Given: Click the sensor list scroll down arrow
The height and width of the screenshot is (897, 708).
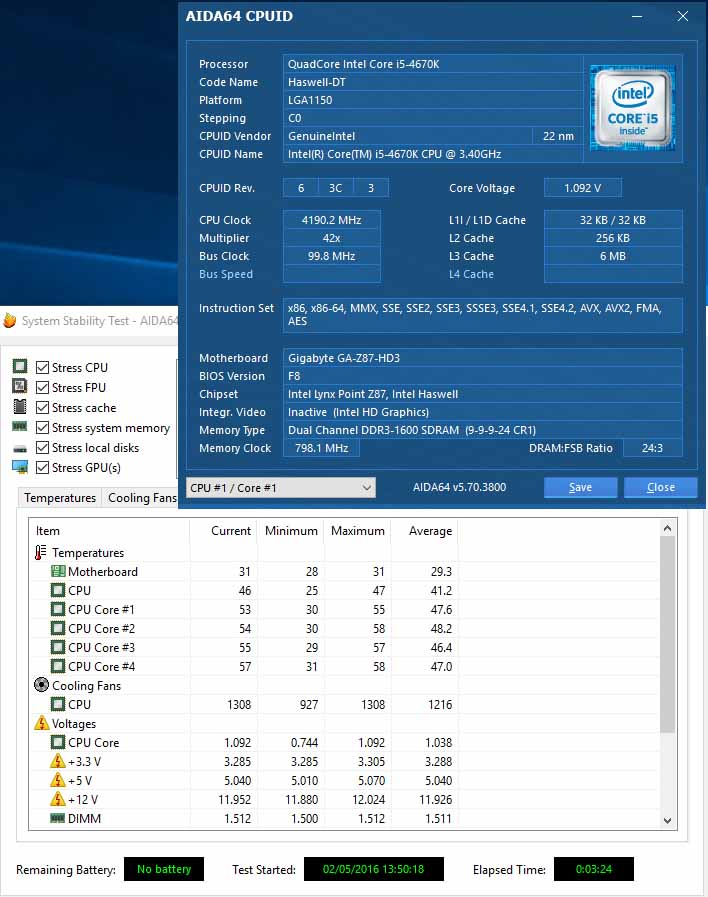Looking at the screenshot, I should [667, 820].
